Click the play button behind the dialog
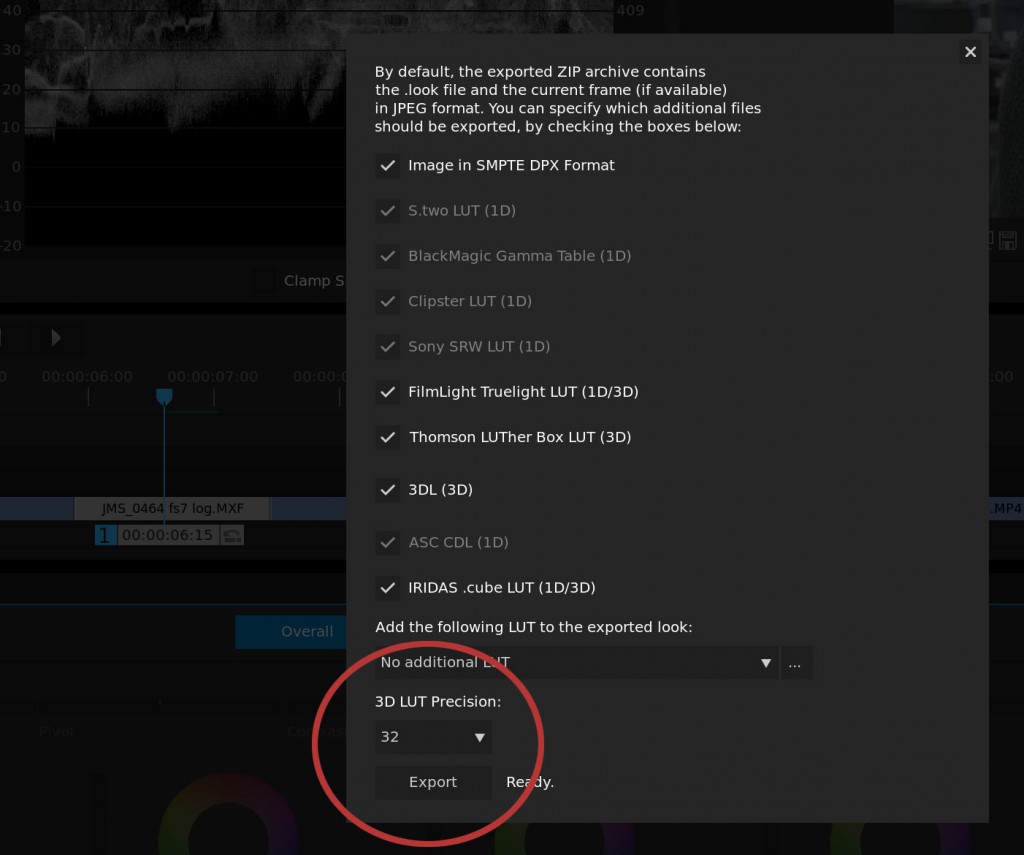Image resolution: width=1024 pixels, height=855 pixels. tap(56, 338)
